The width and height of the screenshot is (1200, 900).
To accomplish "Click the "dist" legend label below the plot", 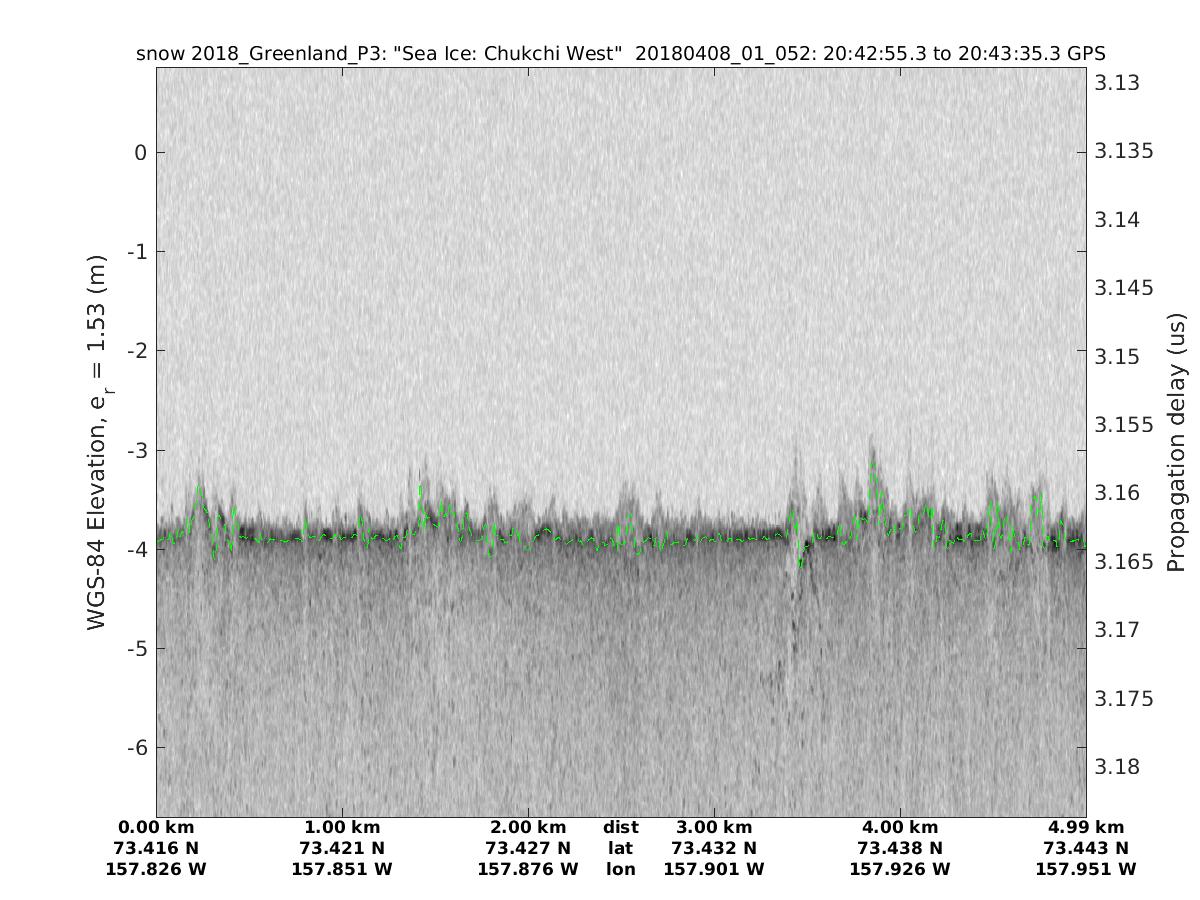I will 621,827.
